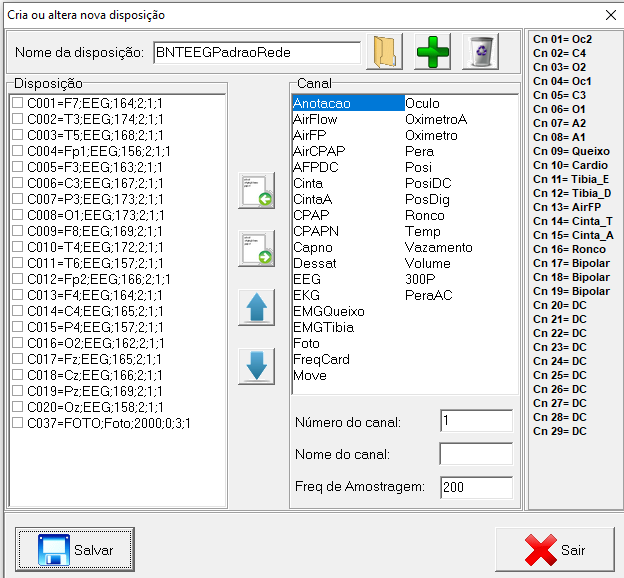Click the recycle bin delete icon
Image resolution: width=624 pixels, height=578 pixels.
[480, 52]
